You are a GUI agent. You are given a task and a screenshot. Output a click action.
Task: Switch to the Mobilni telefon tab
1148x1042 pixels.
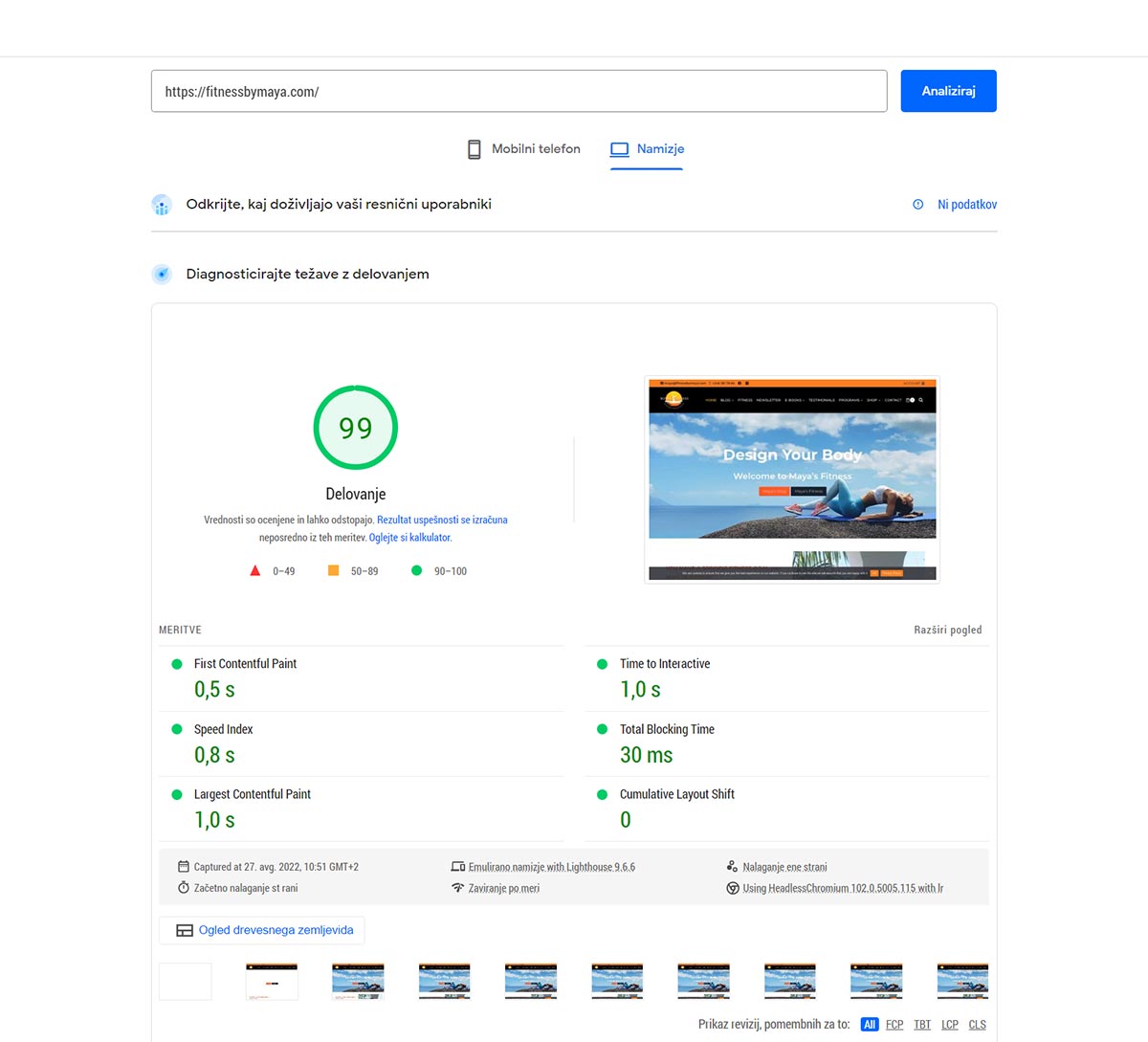click(523, 149)
